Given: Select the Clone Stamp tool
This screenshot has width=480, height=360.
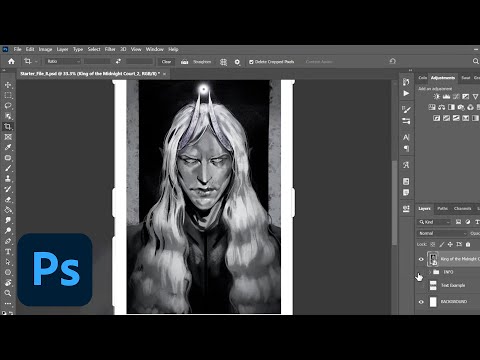Looking at the screenshot, I should (x=8, y=178).
